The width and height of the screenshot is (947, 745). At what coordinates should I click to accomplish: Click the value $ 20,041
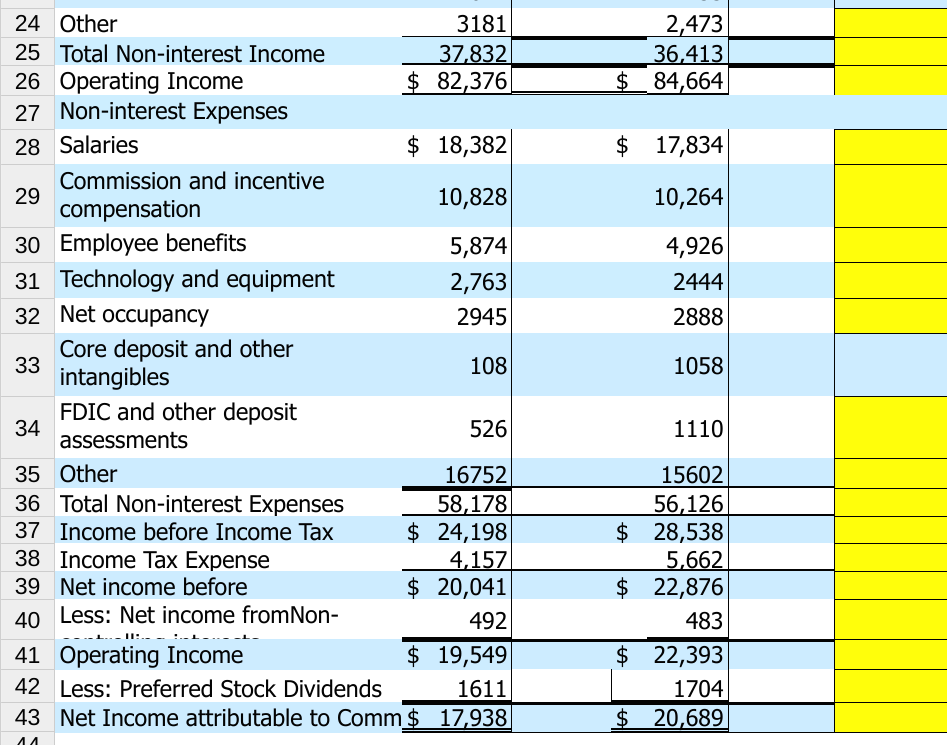[457, 587]
